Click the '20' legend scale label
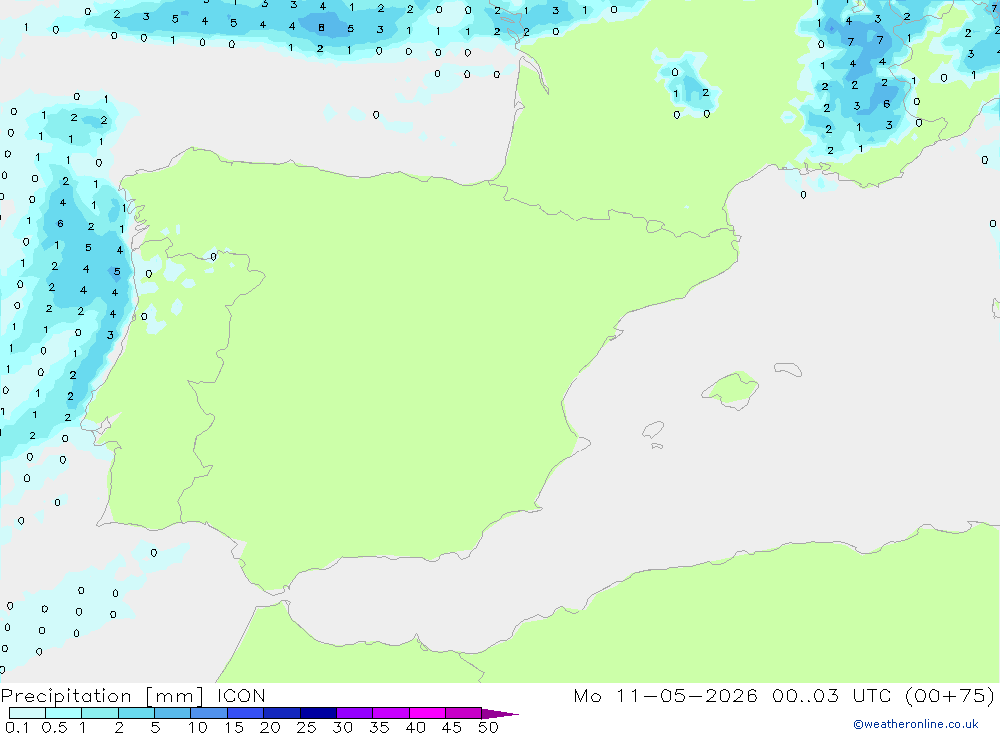The width and height of the screenshot is (1000, 733). pyautogui.click(x=270, y=727)
